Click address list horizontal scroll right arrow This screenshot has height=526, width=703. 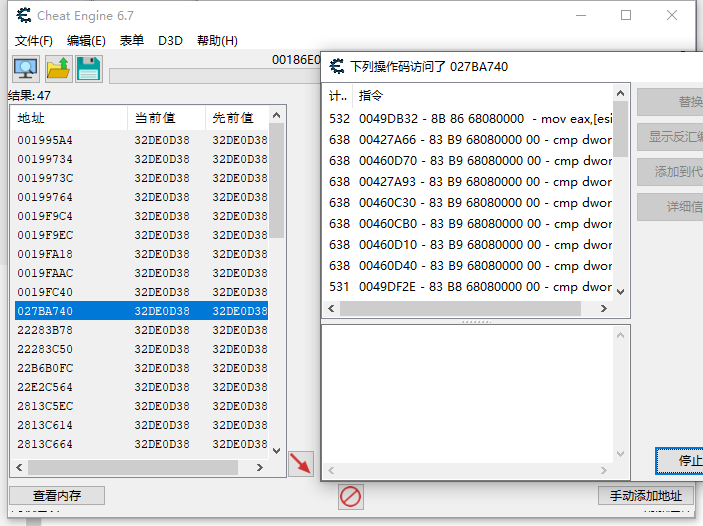pos(260,467)
